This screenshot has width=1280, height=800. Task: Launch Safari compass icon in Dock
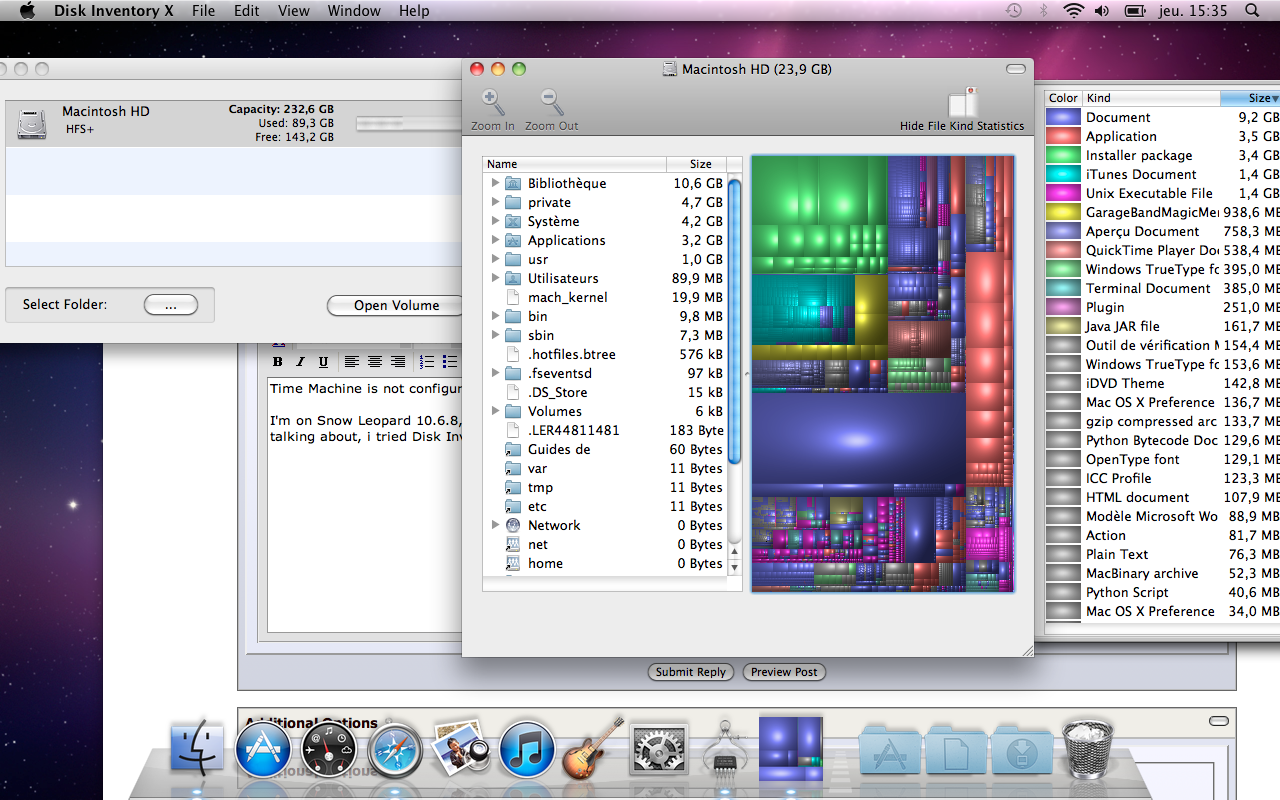click(x=395, y=750)
